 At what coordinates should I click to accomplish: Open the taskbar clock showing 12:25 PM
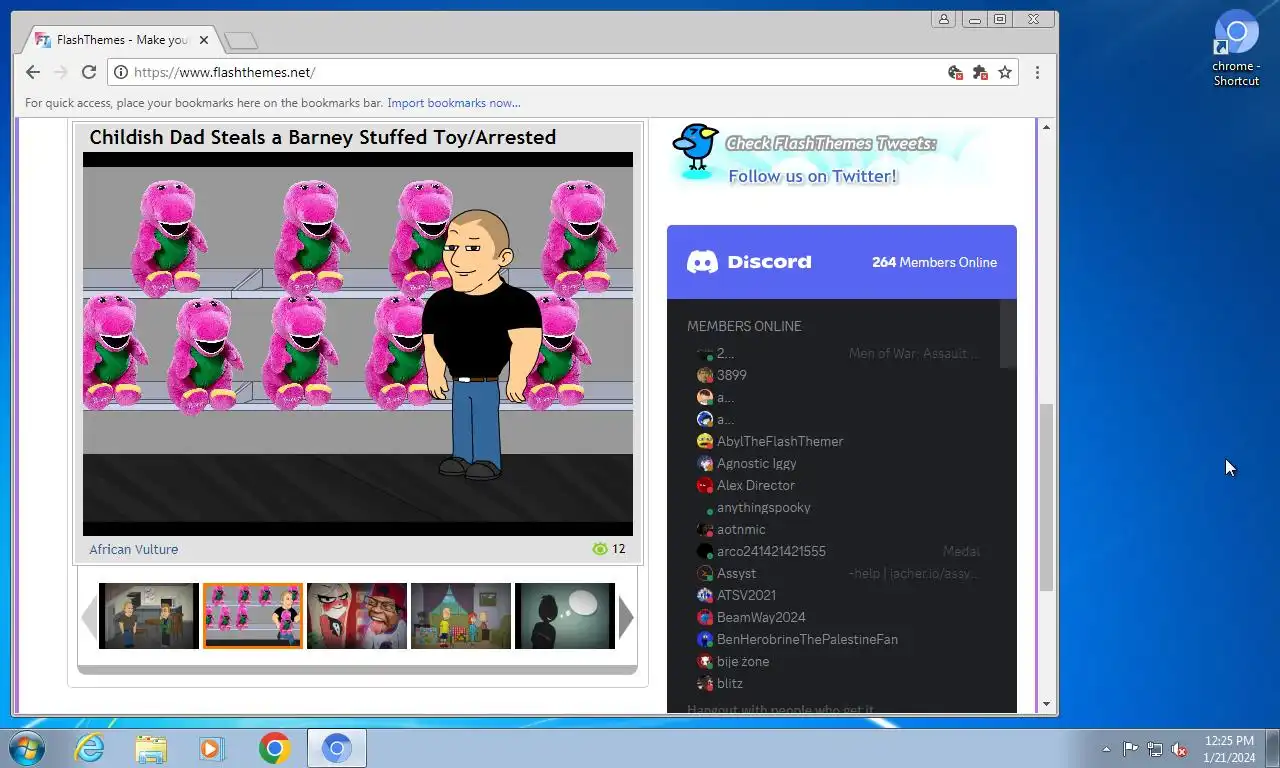coord(1229,748)
